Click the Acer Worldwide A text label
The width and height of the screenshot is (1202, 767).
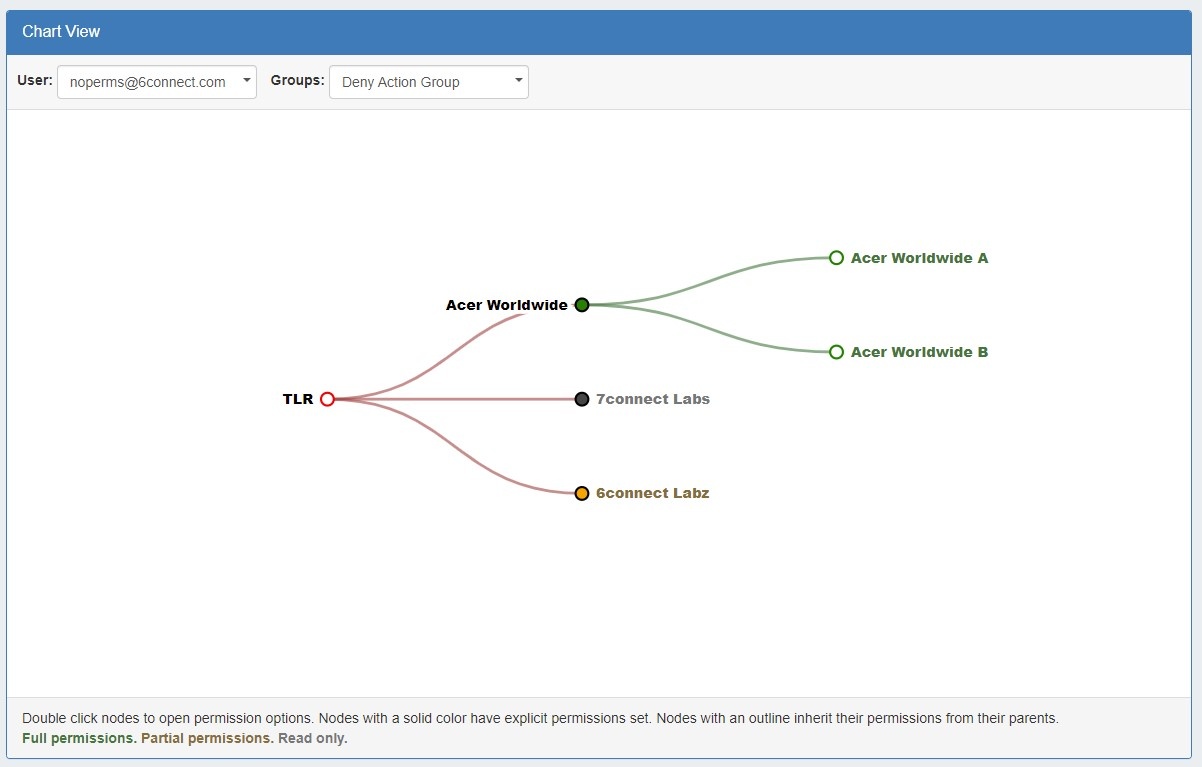tap(919, 258)
